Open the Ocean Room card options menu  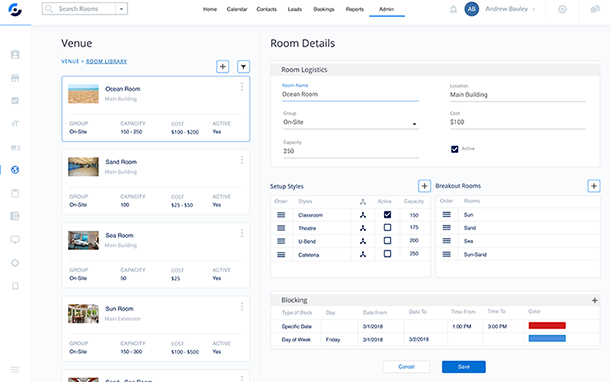point(242,87)
